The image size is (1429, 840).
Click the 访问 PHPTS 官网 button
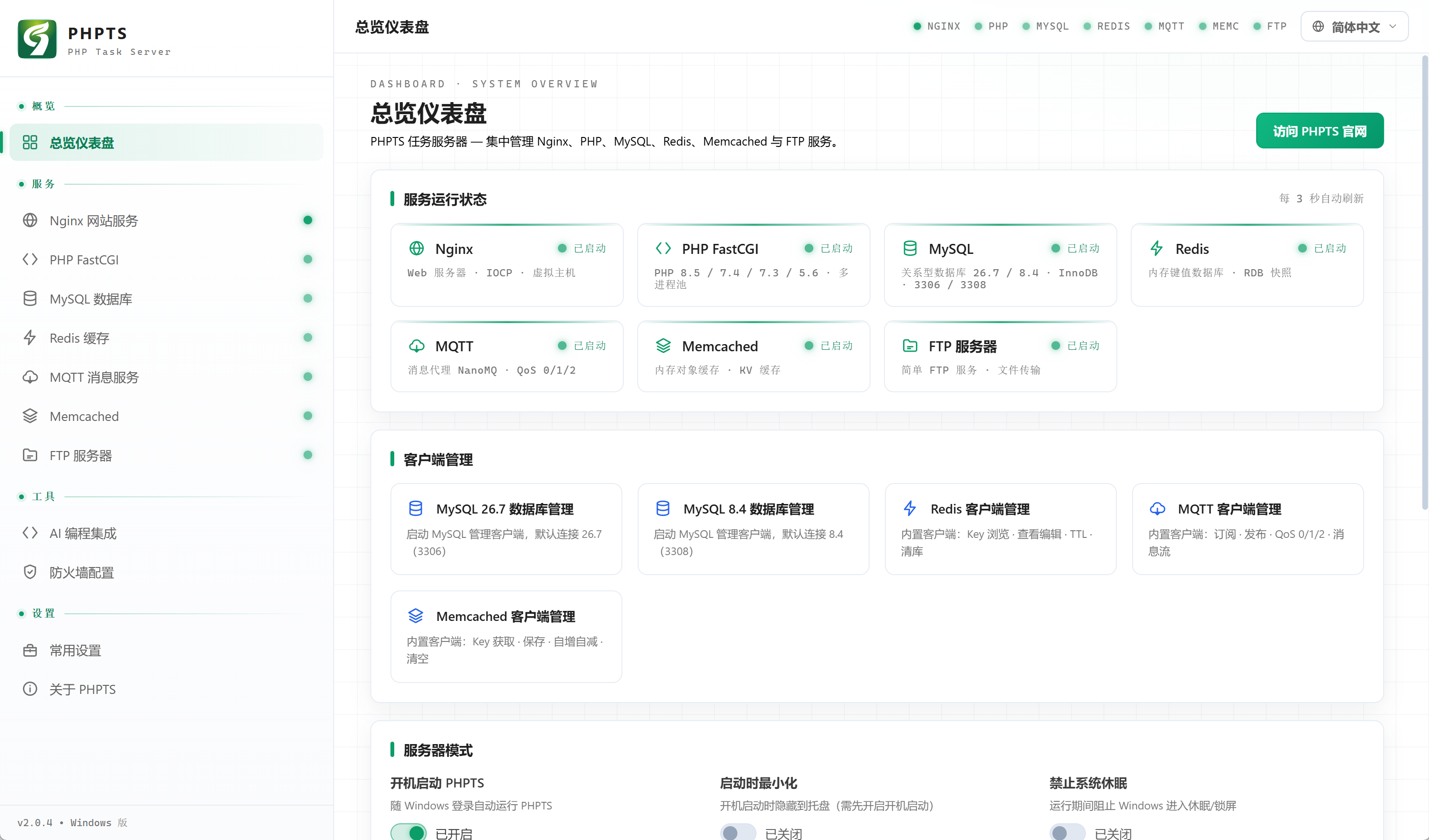pyautogui.click(x=1320, y=131)
